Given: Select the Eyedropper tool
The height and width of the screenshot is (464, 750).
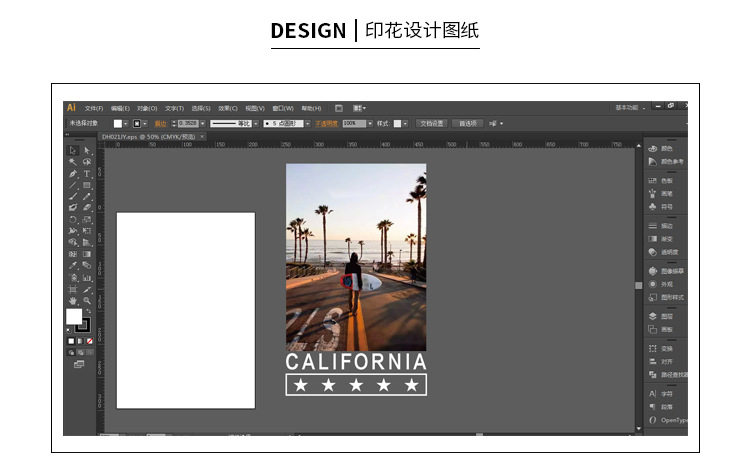Looking at the screenshot, I should point(73,265).
